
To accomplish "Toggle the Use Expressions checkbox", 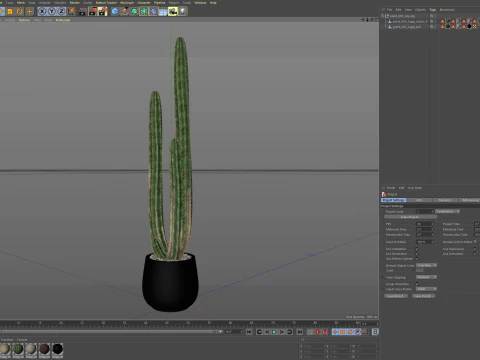I will [475, 249].
